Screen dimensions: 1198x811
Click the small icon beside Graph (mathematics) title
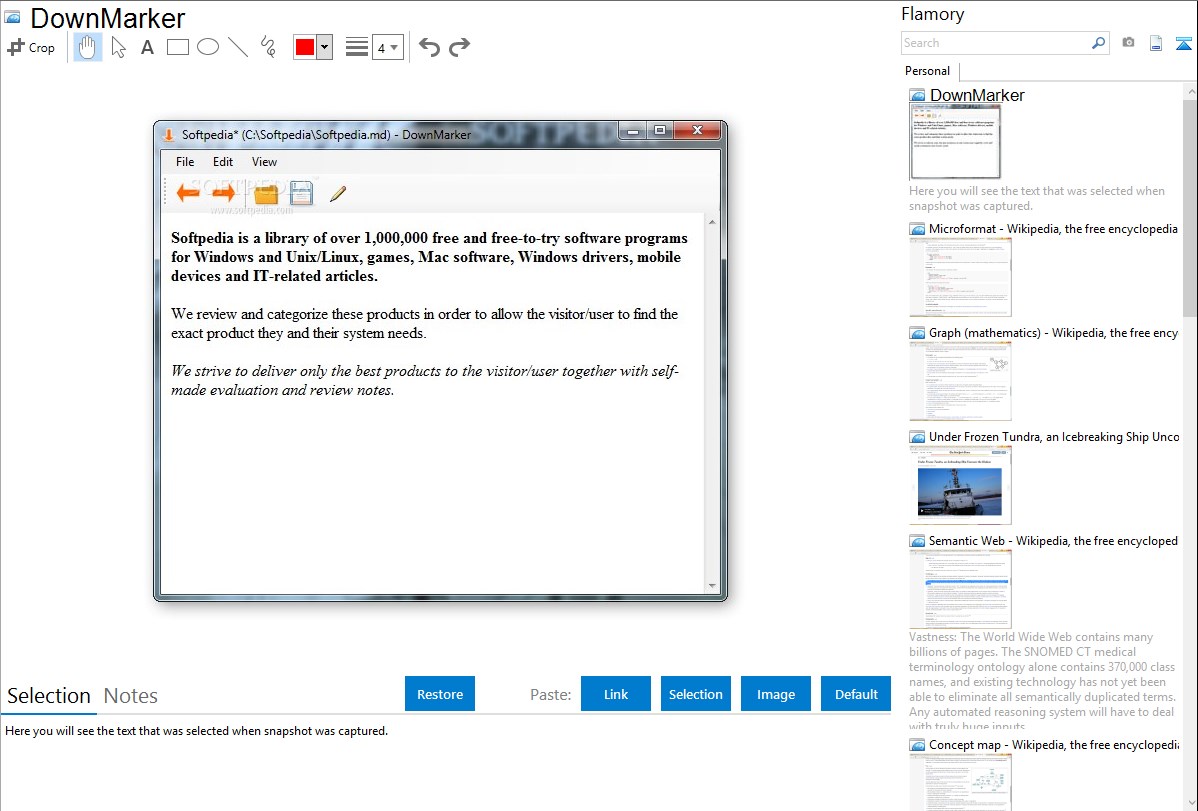pos(918,333)
